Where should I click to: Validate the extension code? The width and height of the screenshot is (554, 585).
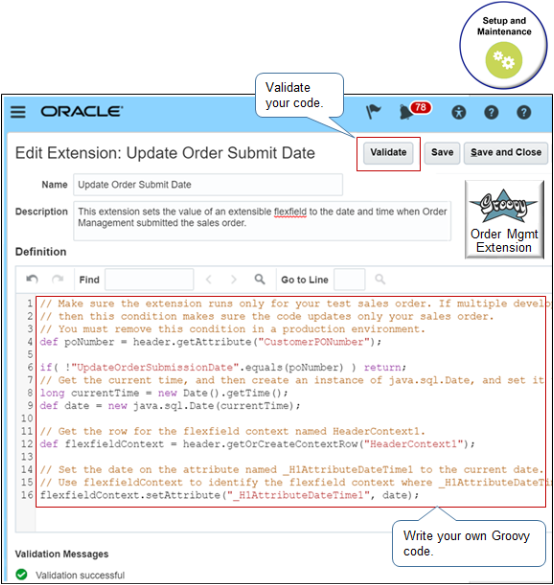click(x=388, y=153)
